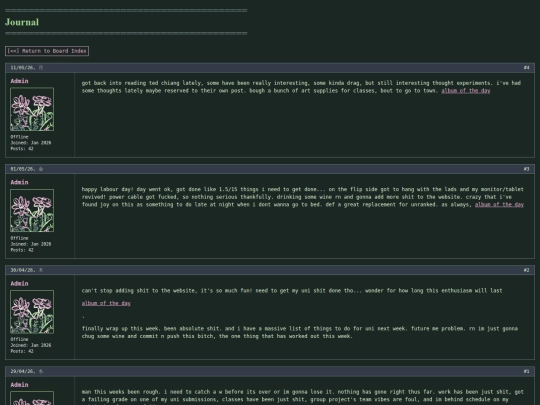
Task: Click the 01/05/26 date in post header
Action: point(23,169)
